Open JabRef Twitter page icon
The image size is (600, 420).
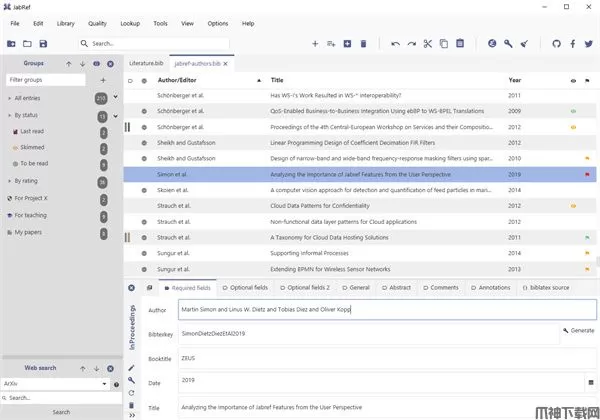[589, 44]
